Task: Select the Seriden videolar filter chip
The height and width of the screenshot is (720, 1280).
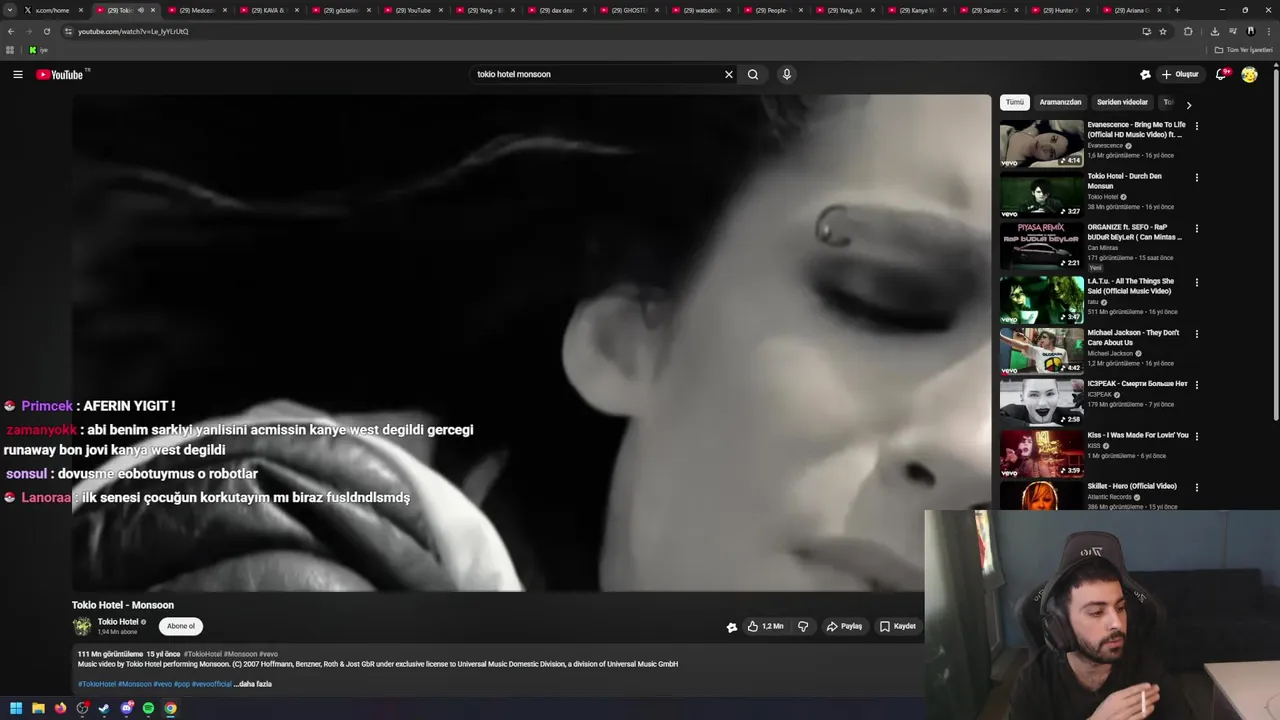Action: pyautogui.click(x=1122, y=102)
